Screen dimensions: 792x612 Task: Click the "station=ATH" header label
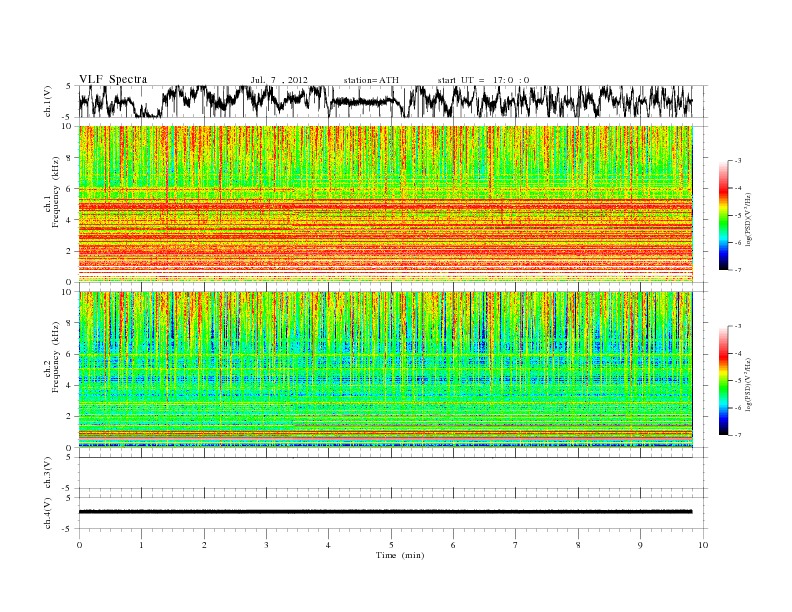point(371,80)
